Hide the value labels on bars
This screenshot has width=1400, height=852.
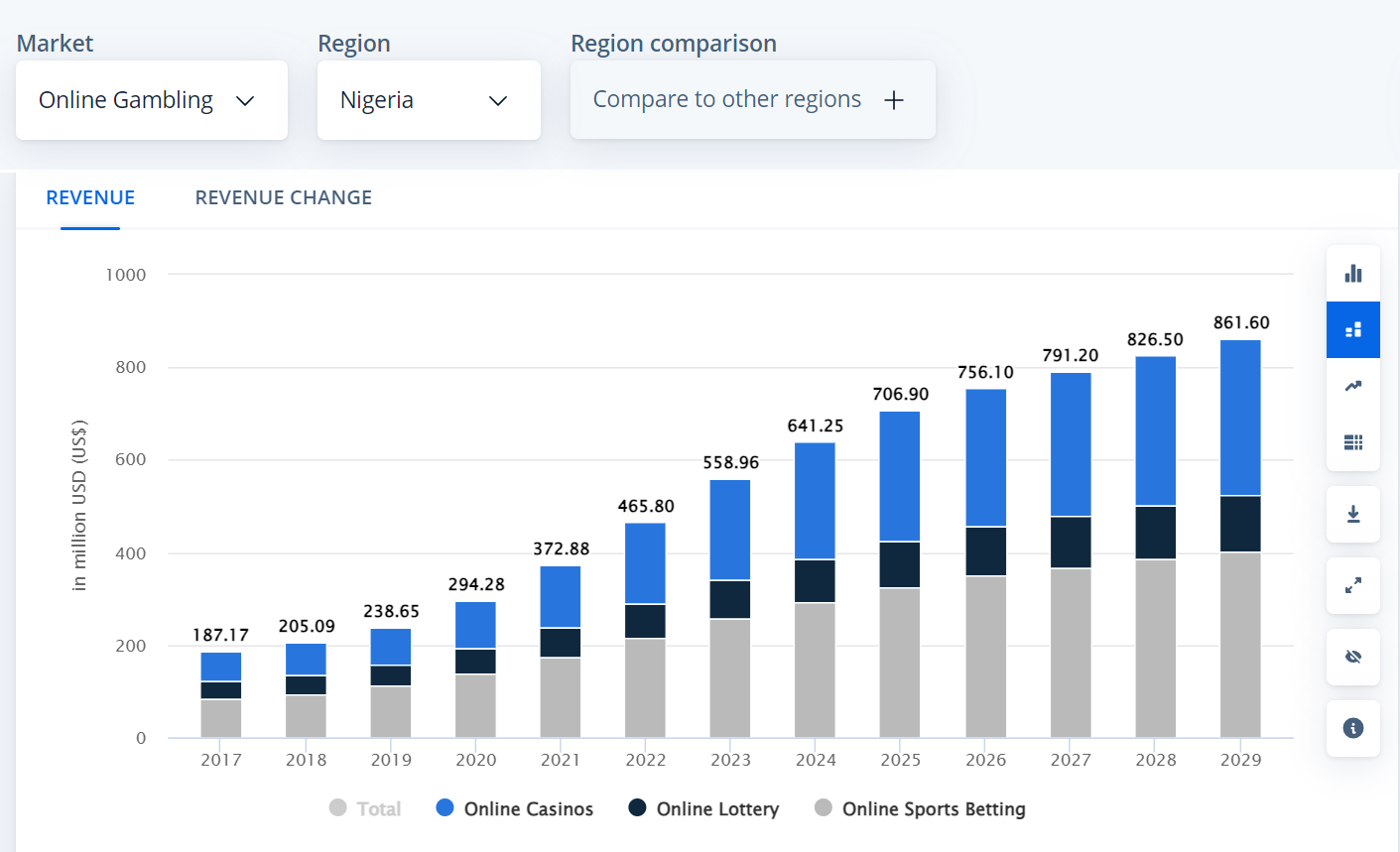click(1352, 657)
